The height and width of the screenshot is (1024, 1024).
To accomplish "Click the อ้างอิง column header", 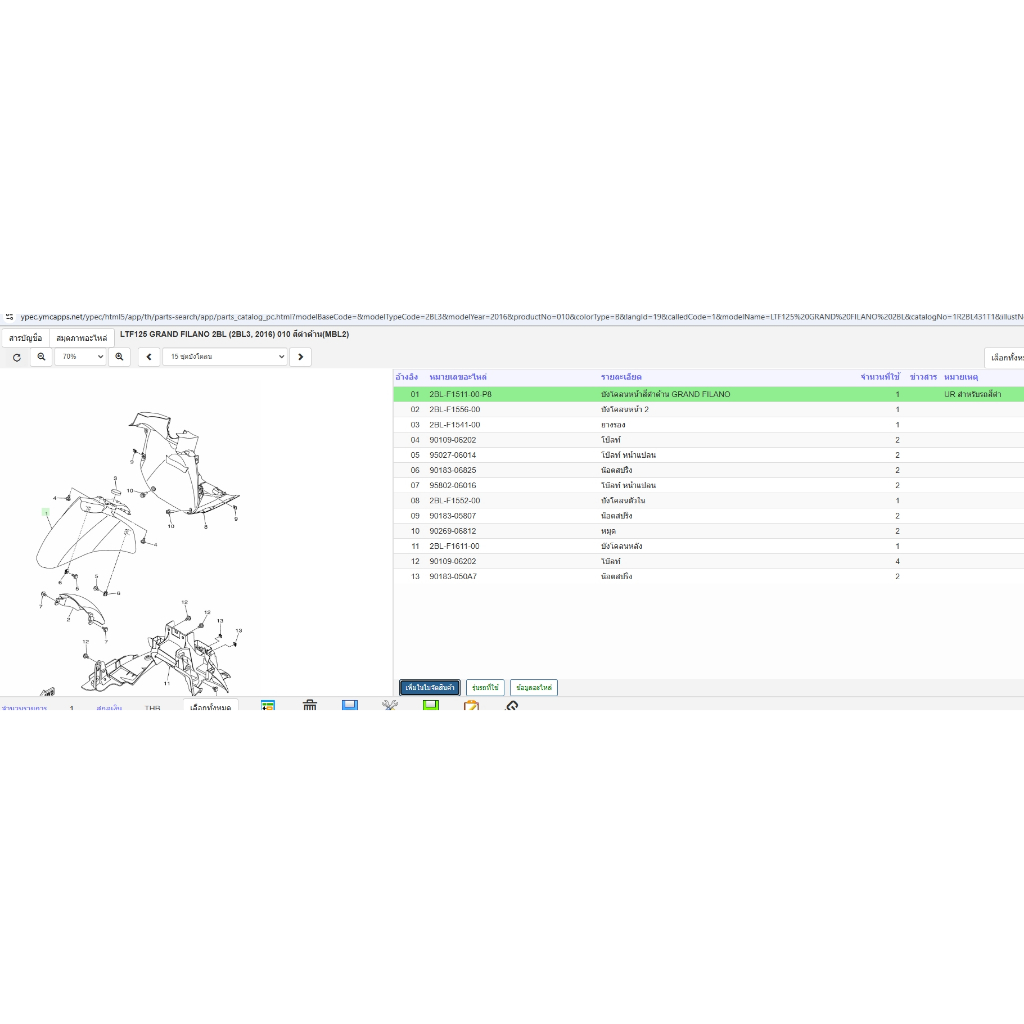I will (406, 377).
